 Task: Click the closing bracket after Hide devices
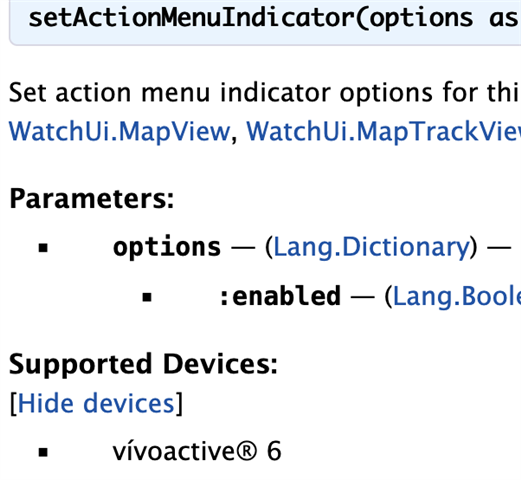[x=179, y=404]
